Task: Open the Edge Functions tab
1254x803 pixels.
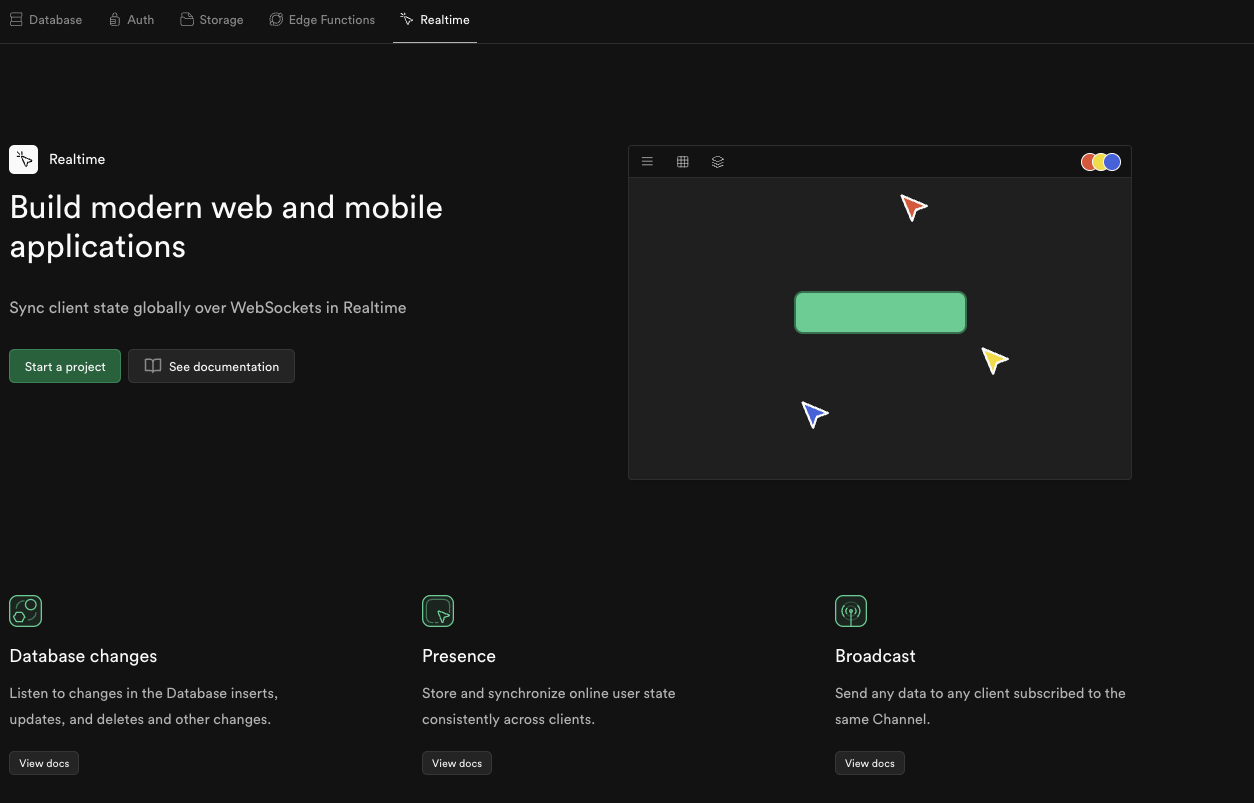Action: [x=322, y=20]
